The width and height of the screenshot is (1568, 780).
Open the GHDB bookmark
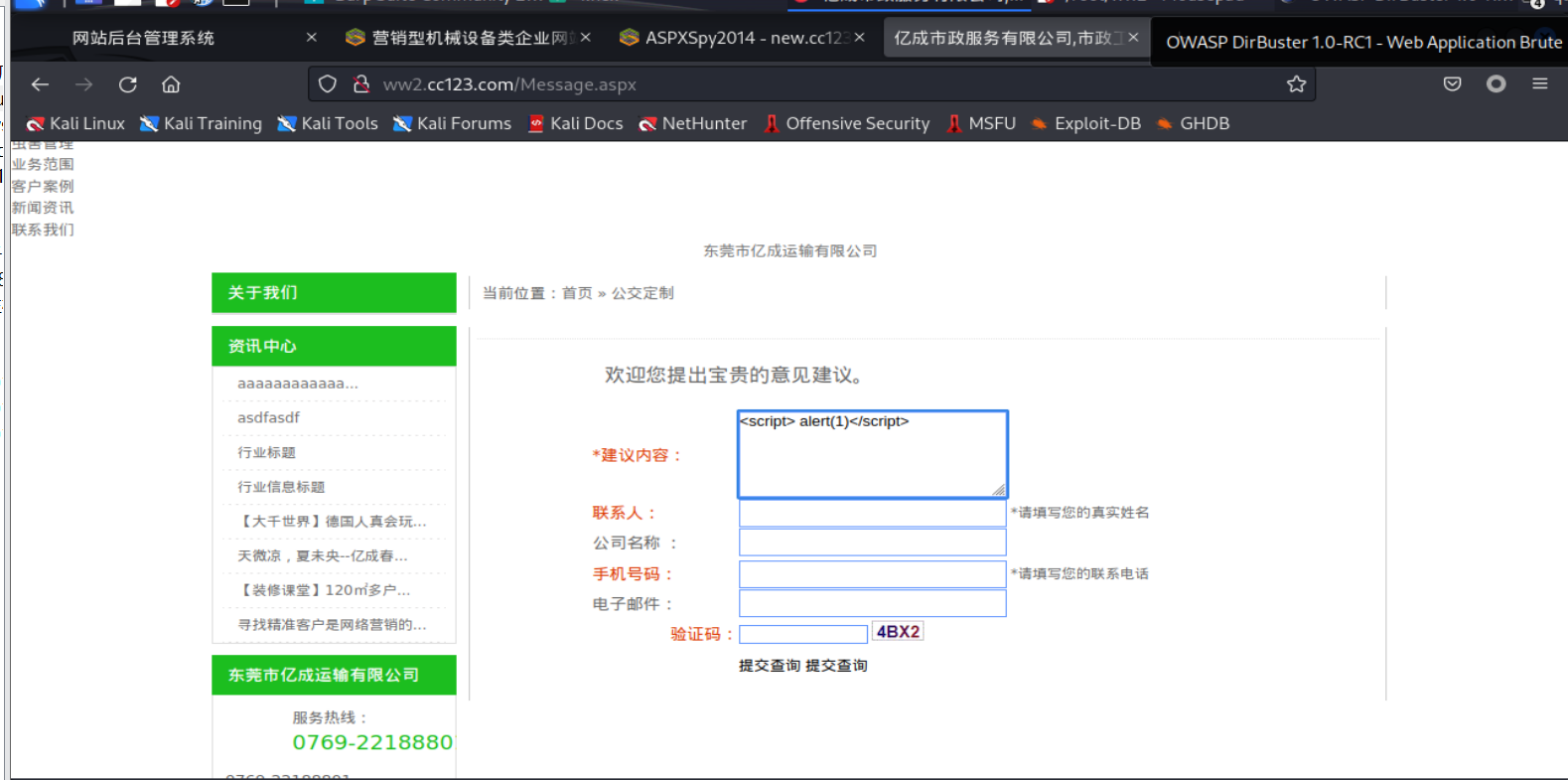(x=1194, y=123)
